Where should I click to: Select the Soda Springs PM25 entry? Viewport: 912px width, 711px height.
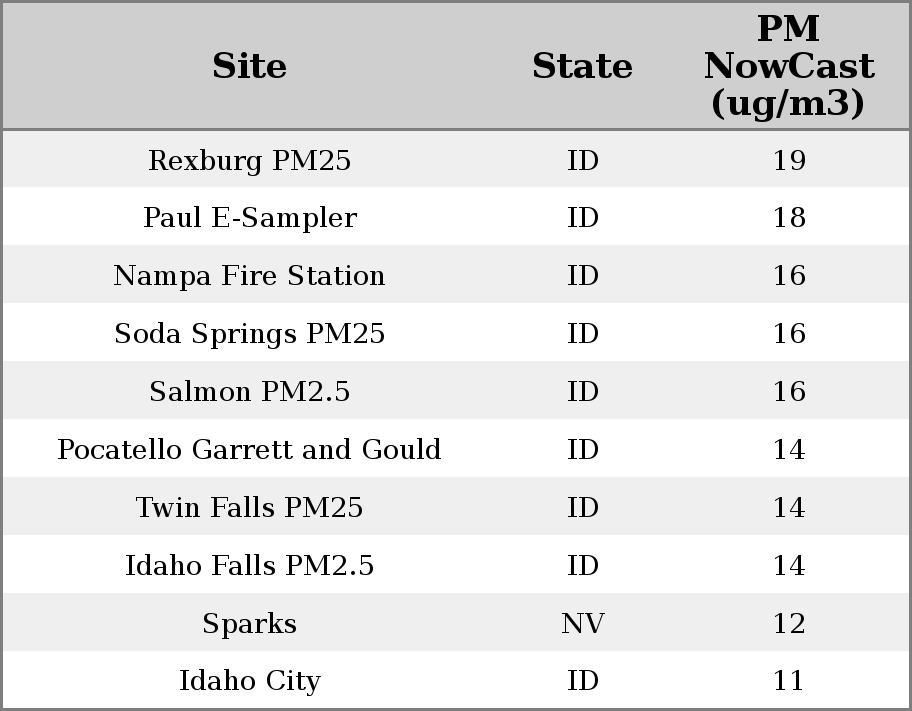tap(249, 334)
